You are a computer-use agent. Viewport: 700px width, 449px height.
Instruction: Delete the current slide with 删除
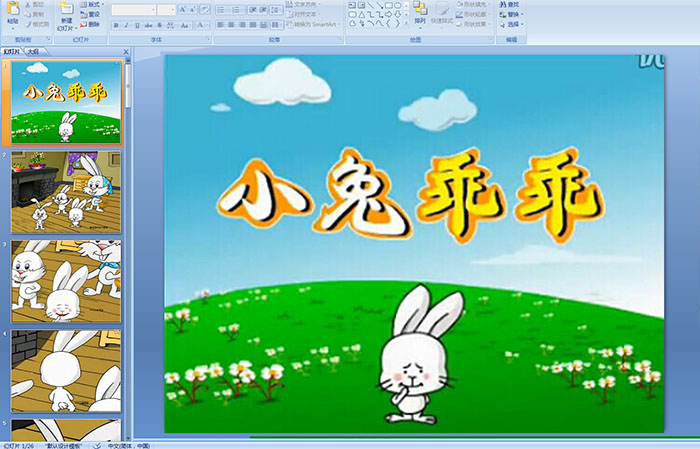[x=90, y=24]
